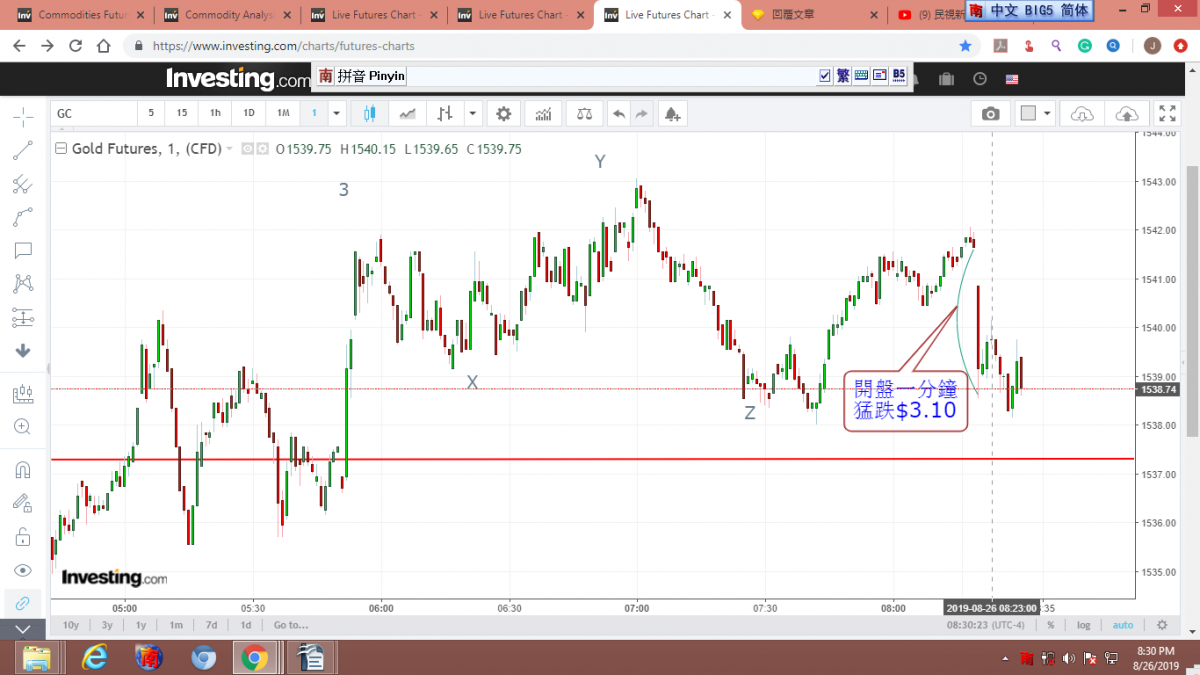Select the trend line drawing tool
Image resolution: width=1200 pixels, height=675 pixels.
[x=22, y=151]
